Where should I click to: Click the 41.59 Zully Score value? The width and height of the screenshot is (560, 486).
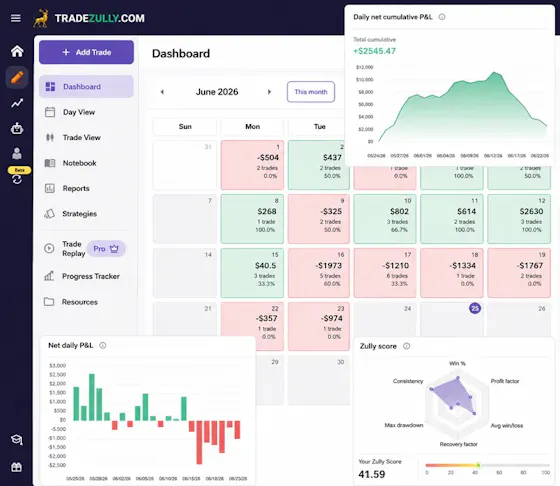[x=372, y=474]
